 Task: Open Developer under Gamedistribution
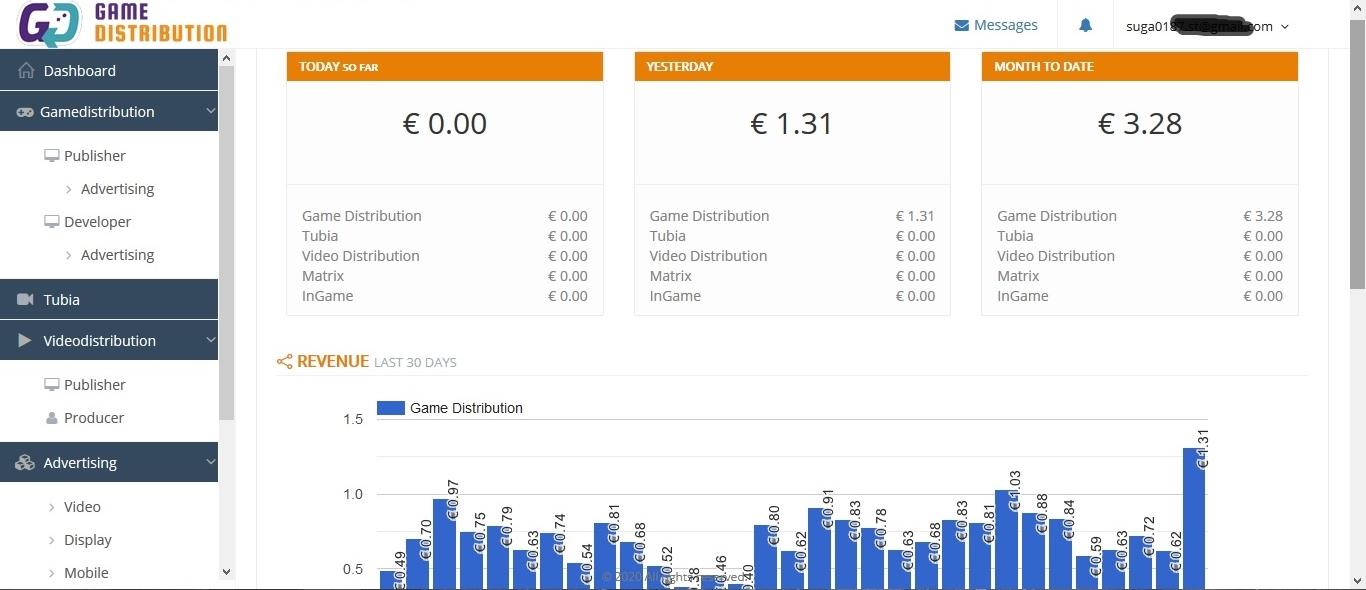click(x=97, y=222)
